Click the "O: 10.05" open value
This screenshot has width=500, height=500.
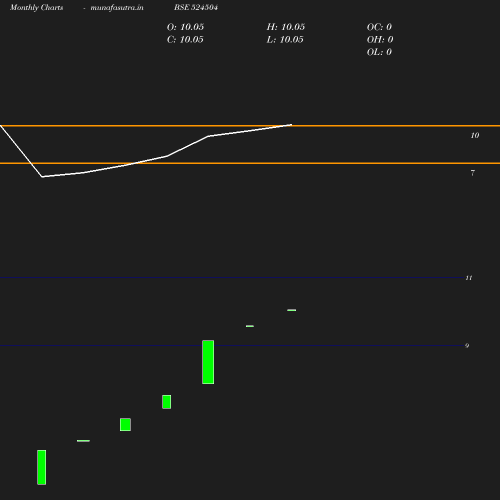[x=185, y=27]
